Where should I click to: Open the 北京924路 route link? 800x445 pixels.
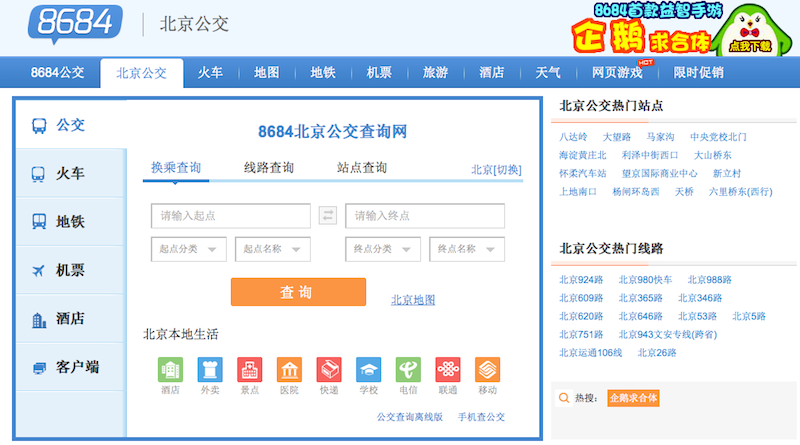[x=581, y=280]
